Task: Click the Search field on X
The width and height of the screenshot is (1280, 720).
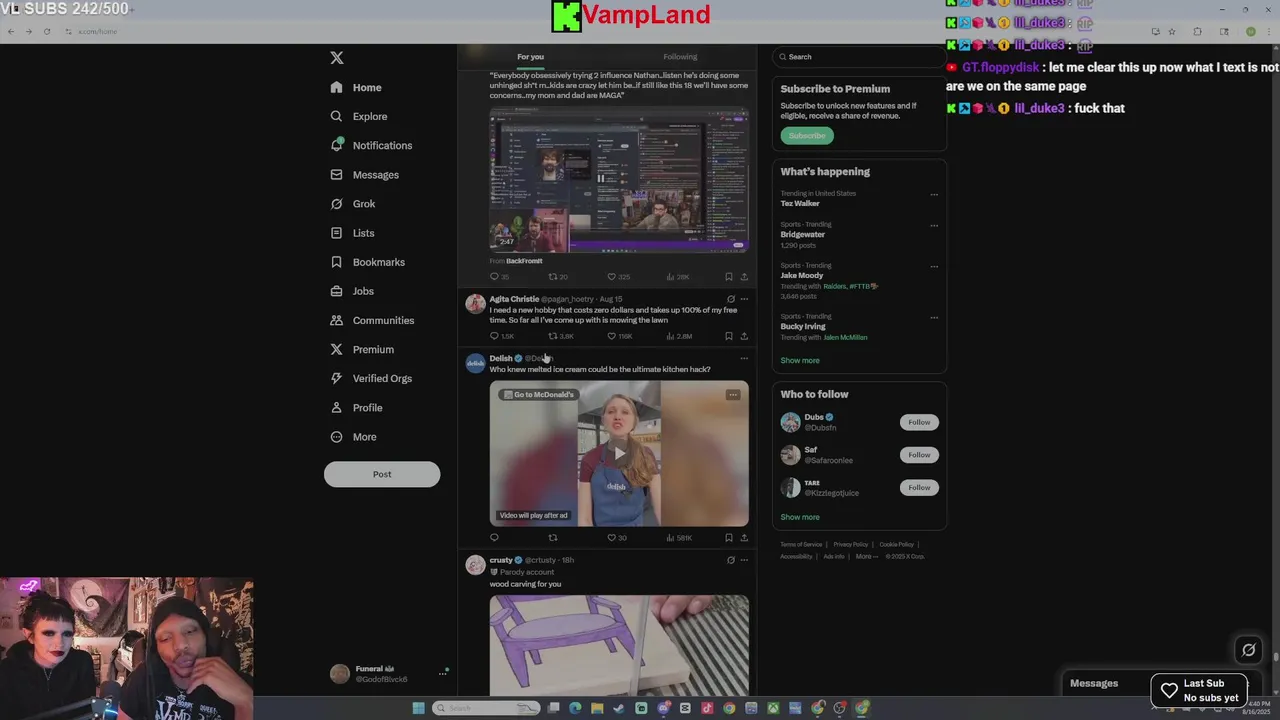Action: (x=859, y=57)
